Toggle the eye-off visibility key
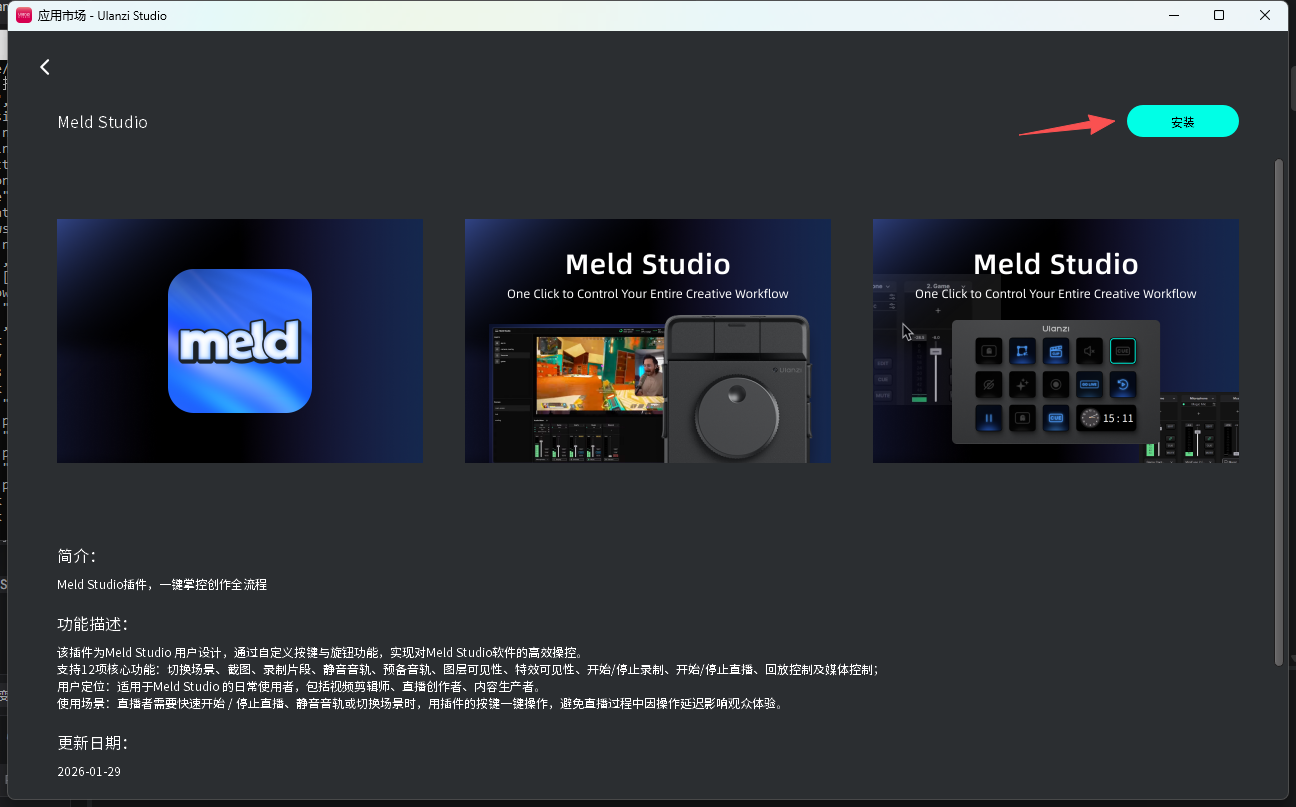This screenshot has height=807, width=1296. click(989, 384)
